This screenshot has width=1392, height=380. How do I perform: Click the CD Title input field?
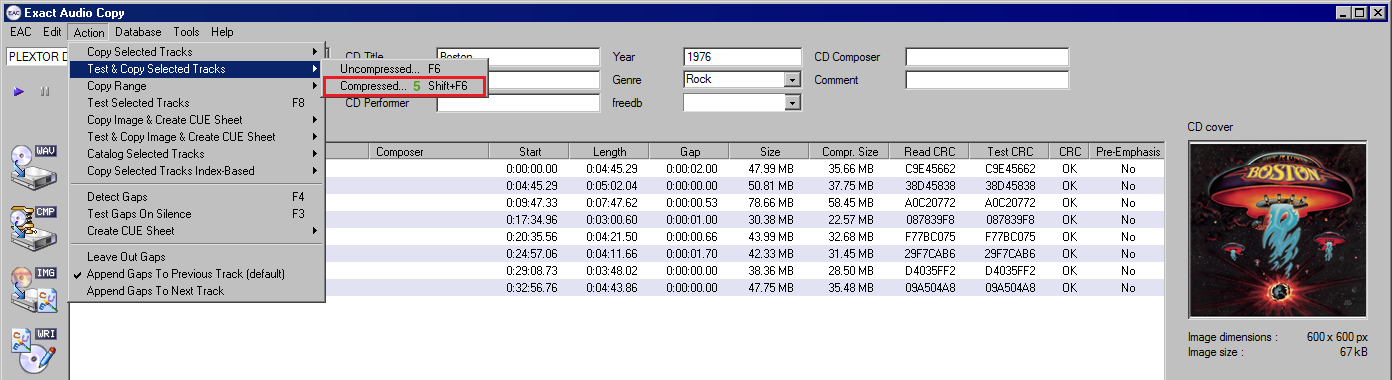(x=518, y=57)
